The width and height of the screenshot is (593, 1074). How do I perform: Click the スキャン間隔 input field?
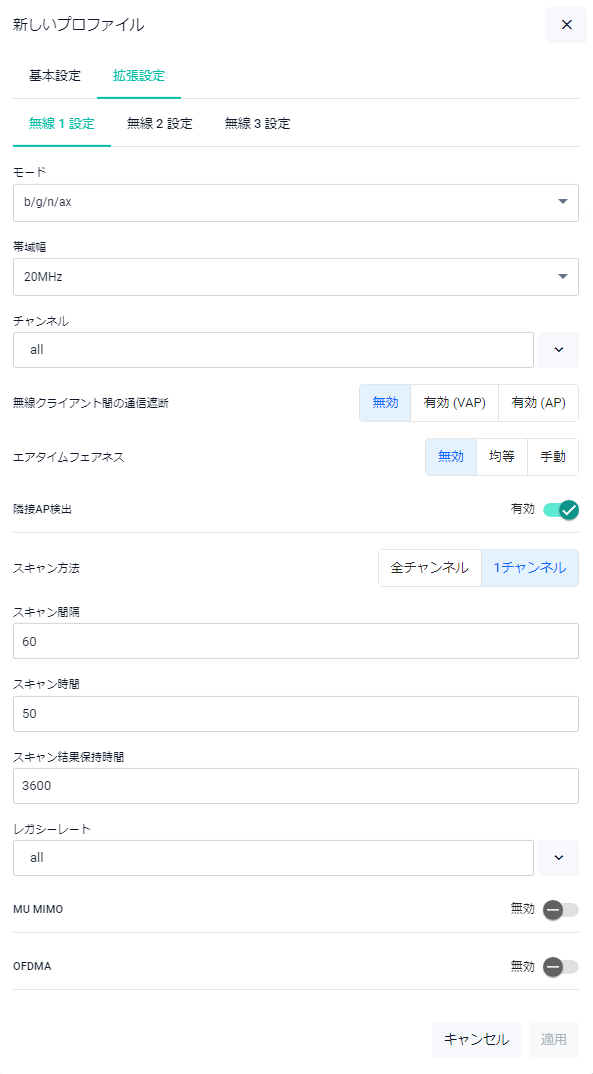(296, 641)
